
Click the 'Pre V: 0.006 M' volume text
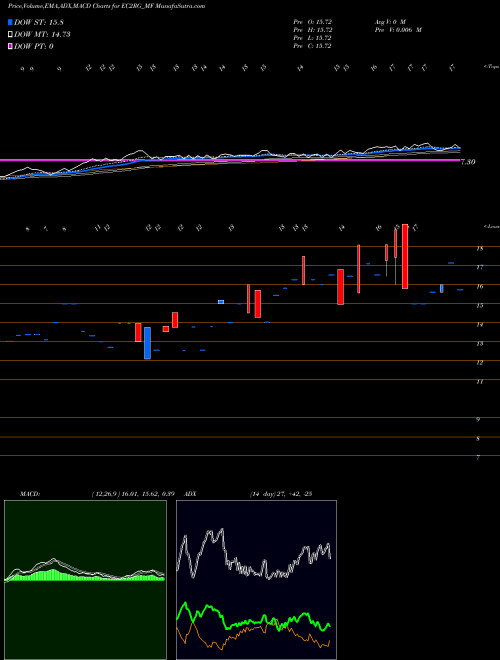398,30
